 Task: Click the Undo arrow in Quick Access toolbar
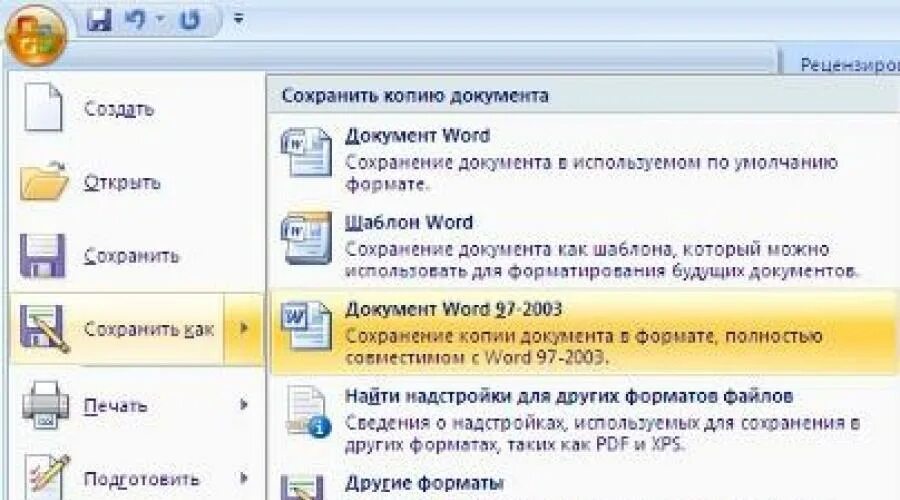pyautogui.click(x=135, y=20)
